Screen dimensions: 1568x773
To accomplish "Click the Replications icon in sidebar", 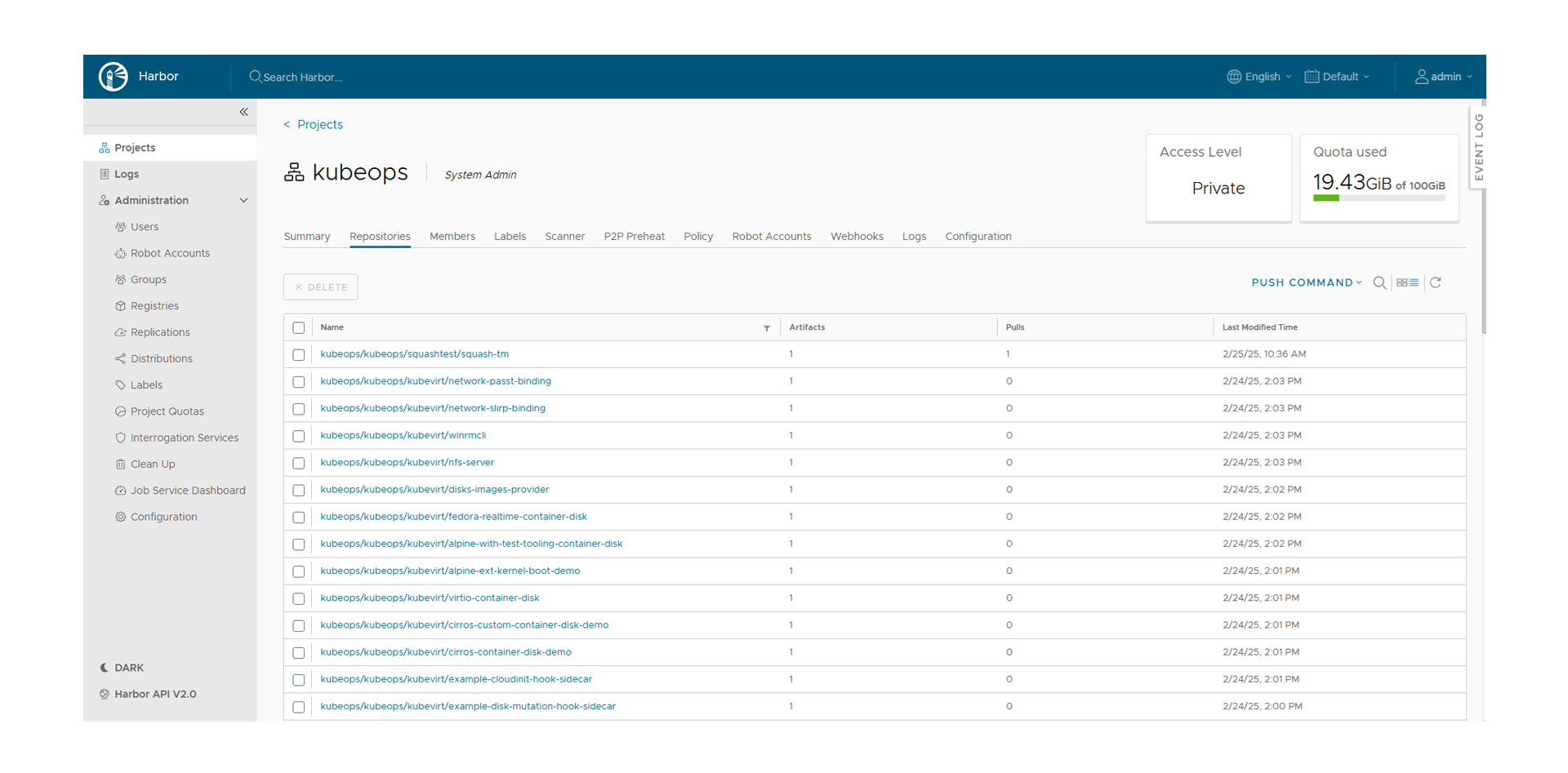I will (x=121, y=332).
